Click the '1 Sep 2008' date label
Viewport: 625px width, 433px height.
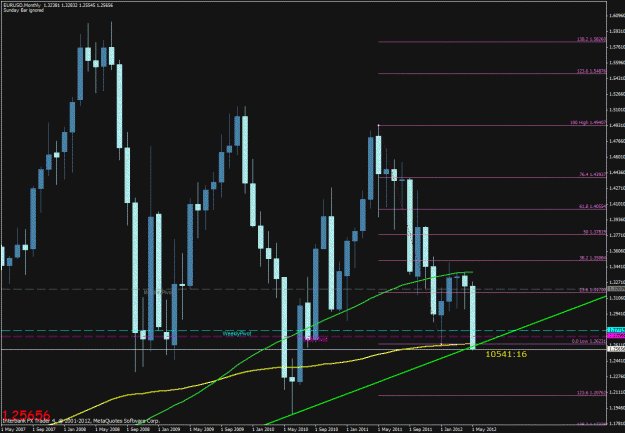click(x=138, y=429)
